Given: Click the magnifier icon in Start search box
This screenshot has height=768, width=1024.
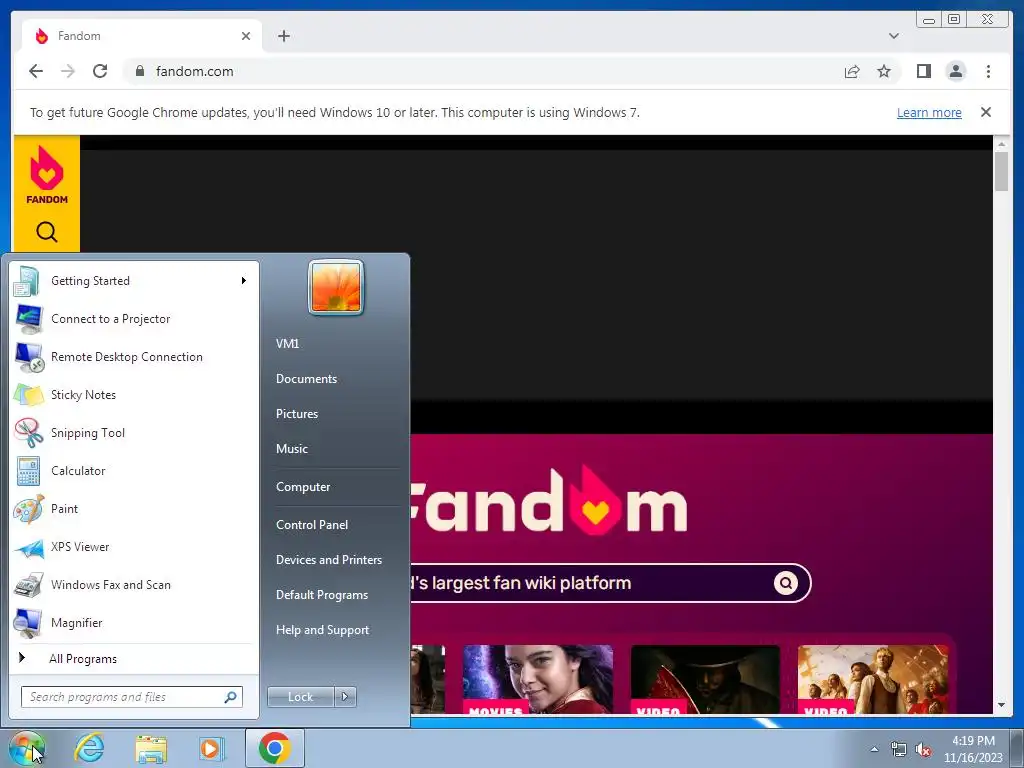Looking at the screenshot, I should point(230,697).
